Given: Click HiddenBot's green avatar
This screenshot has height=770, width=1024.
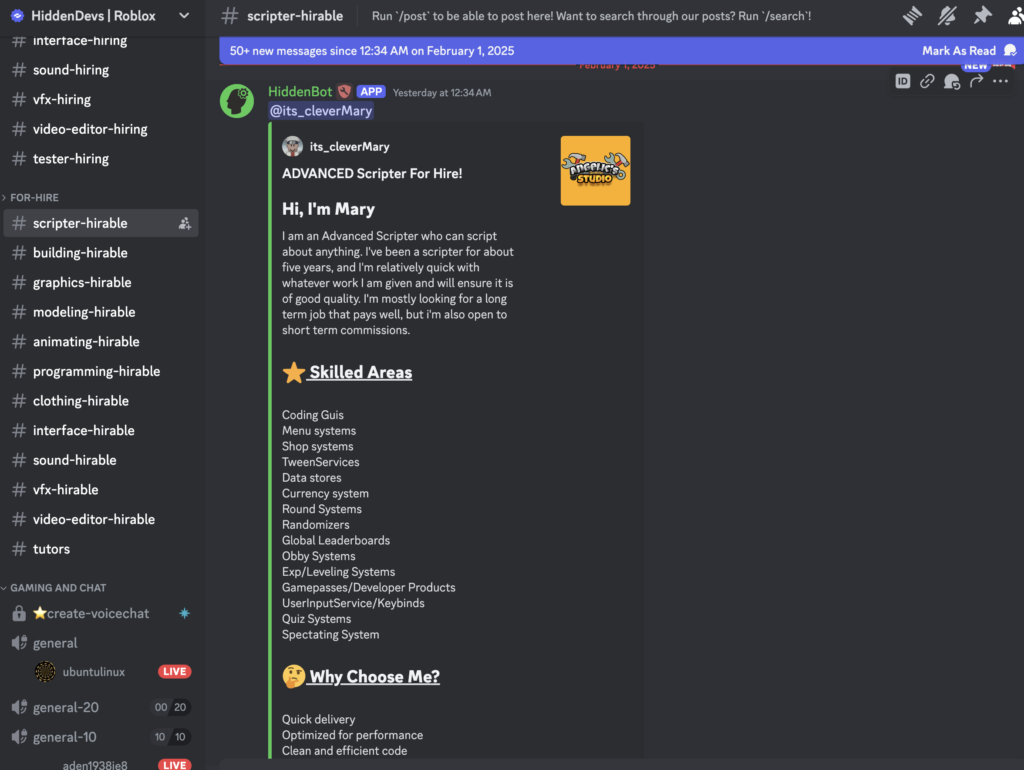Looking at the screenshot, I should pyautogui.click(x=237, y=101).
